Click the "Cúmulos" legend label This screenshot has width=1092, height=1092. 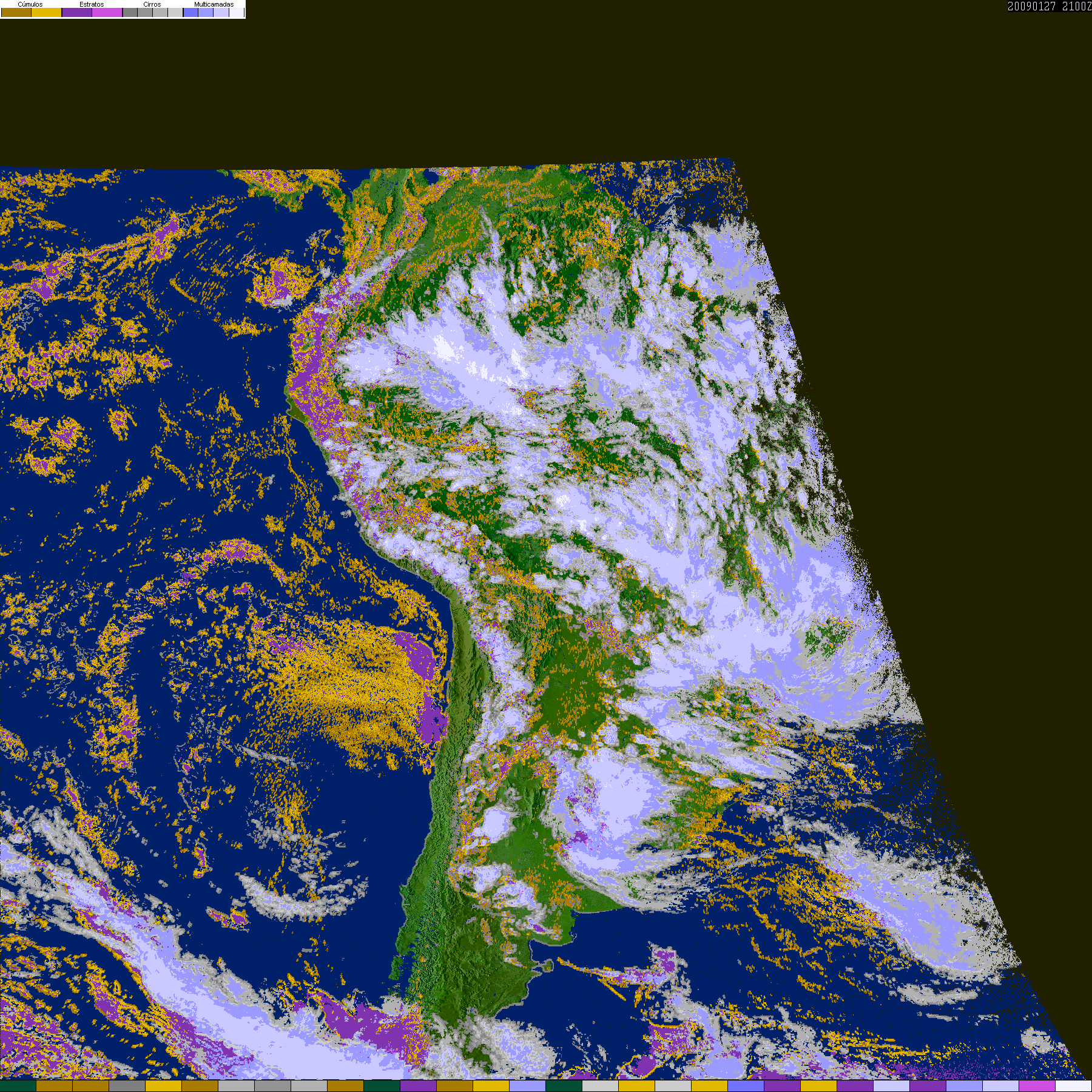[x=30, y=4]
